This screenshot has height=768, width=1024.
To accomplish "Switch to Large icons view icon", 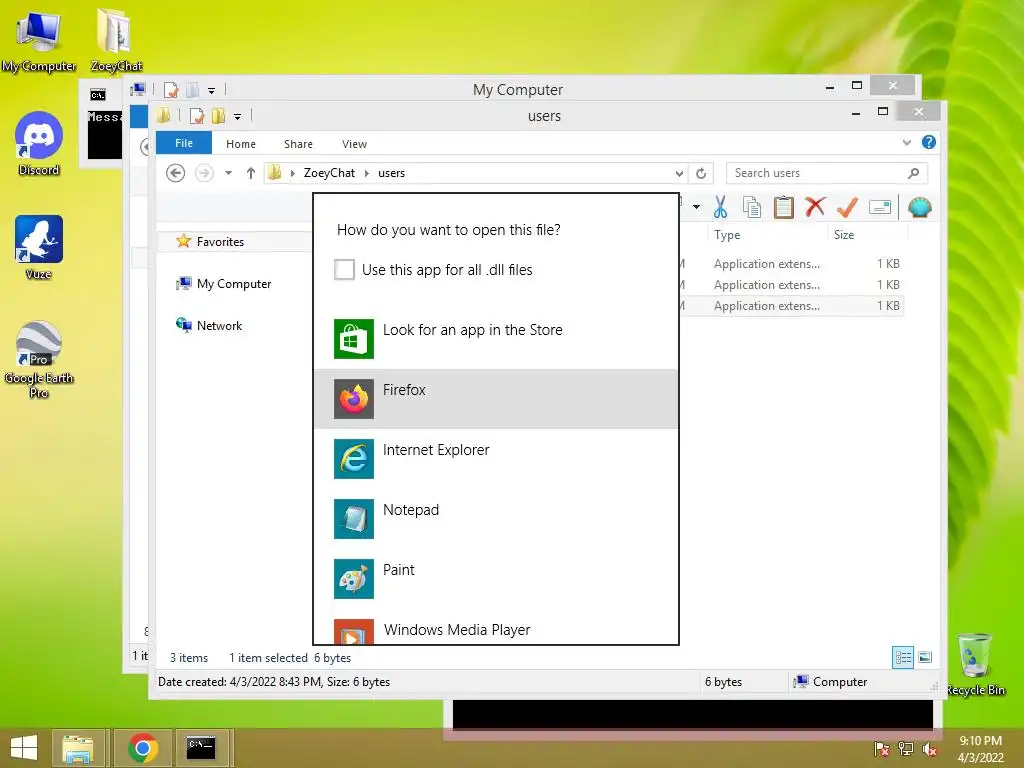I will point(925,658).
